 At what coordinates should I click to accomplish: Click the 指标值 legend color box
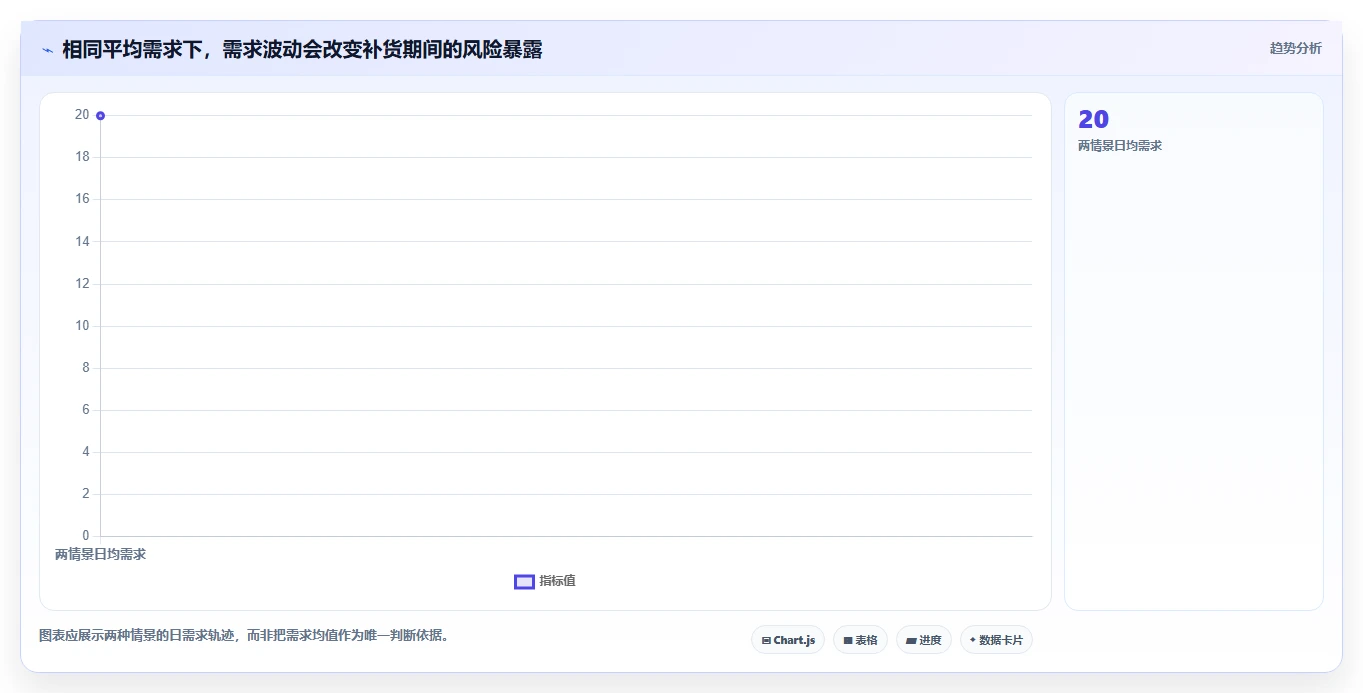[x=524, y=582]
